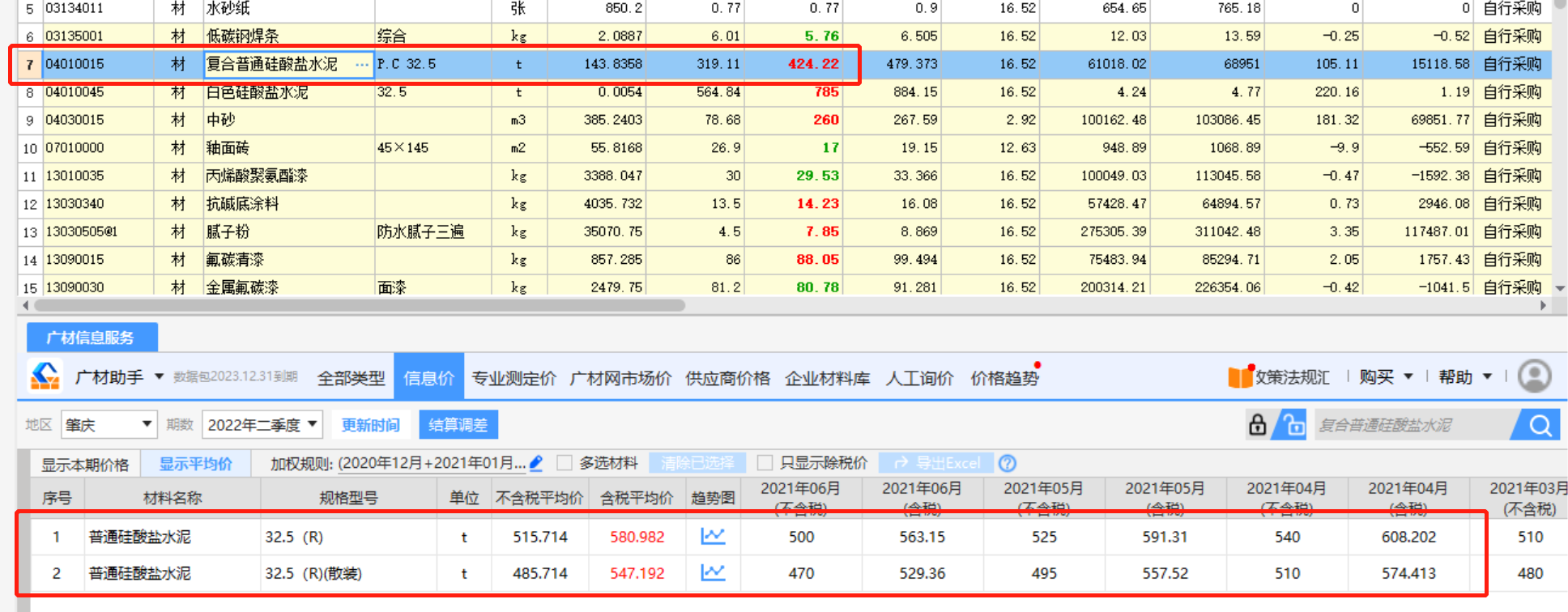Screen dimensions: 1568x612
Task: Click the horizontal scrollbar thumb of upper table
Action: [360, 305]
